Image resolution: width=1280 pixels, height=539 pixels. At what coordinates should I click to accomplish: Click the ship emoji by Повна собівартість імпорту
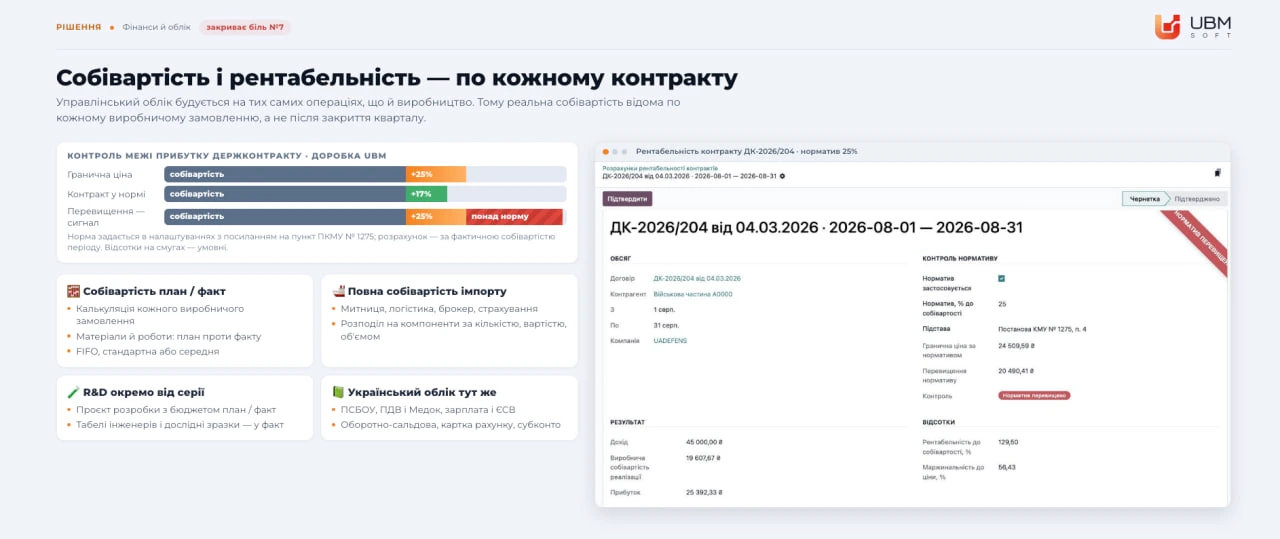[x=339, y=291]
